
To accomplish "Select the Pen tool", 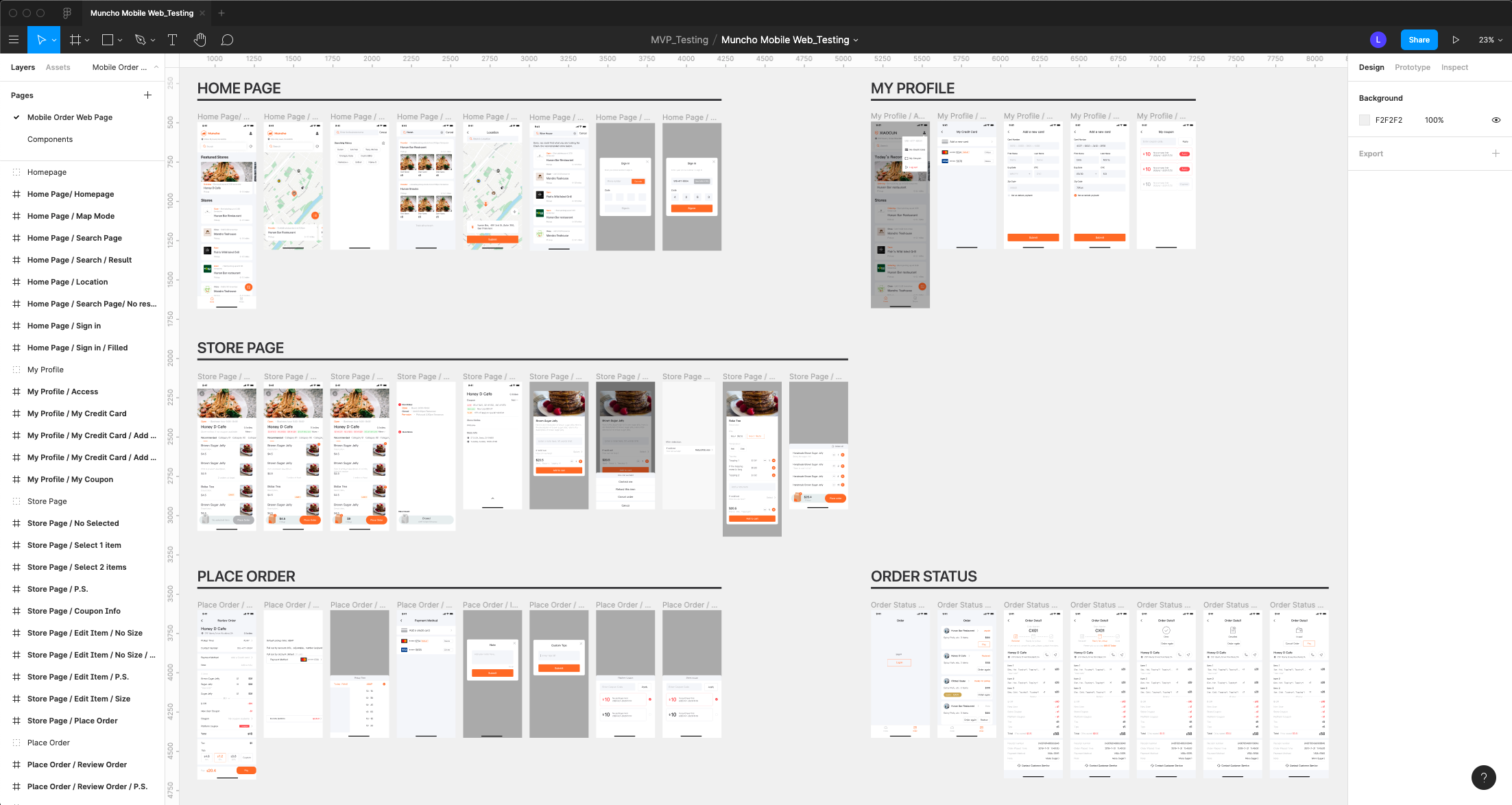I will (x=139, y=39).
